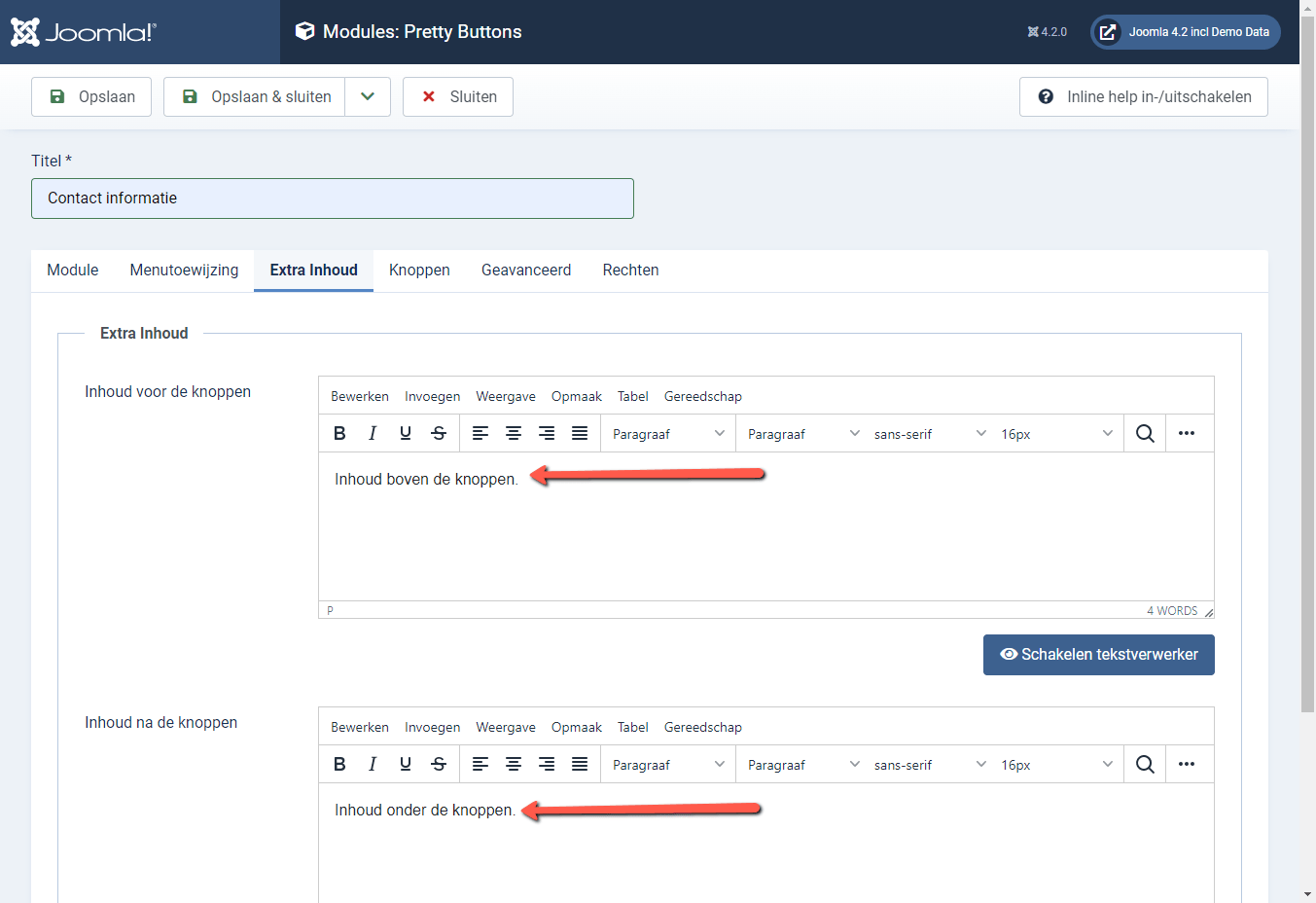The height and width of the screenshot is (903, 1316).
Task: Center-align text in the first editor
Action: [x=514, y=432]
